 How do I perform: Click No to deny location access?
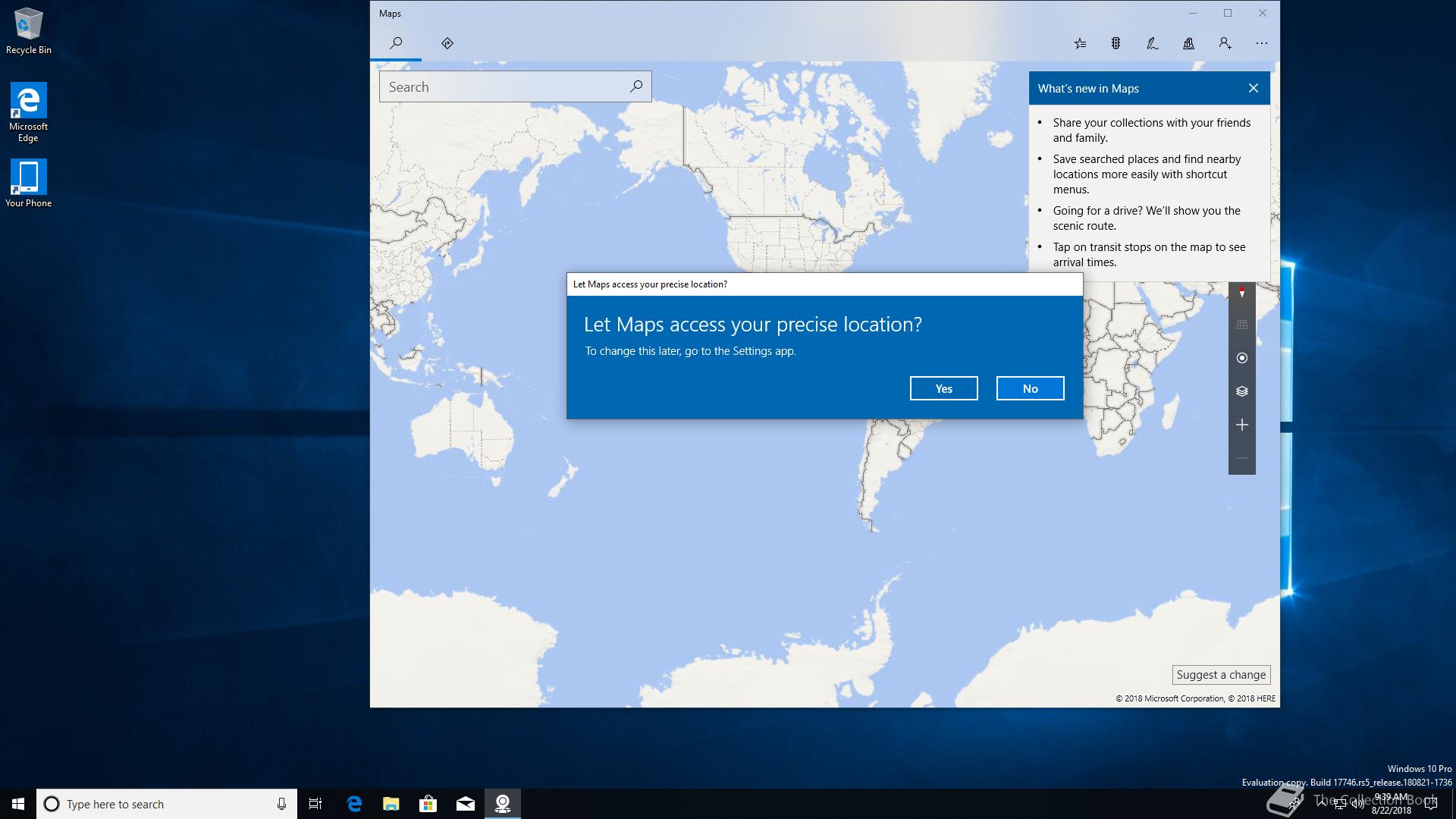coord(1030,388)
